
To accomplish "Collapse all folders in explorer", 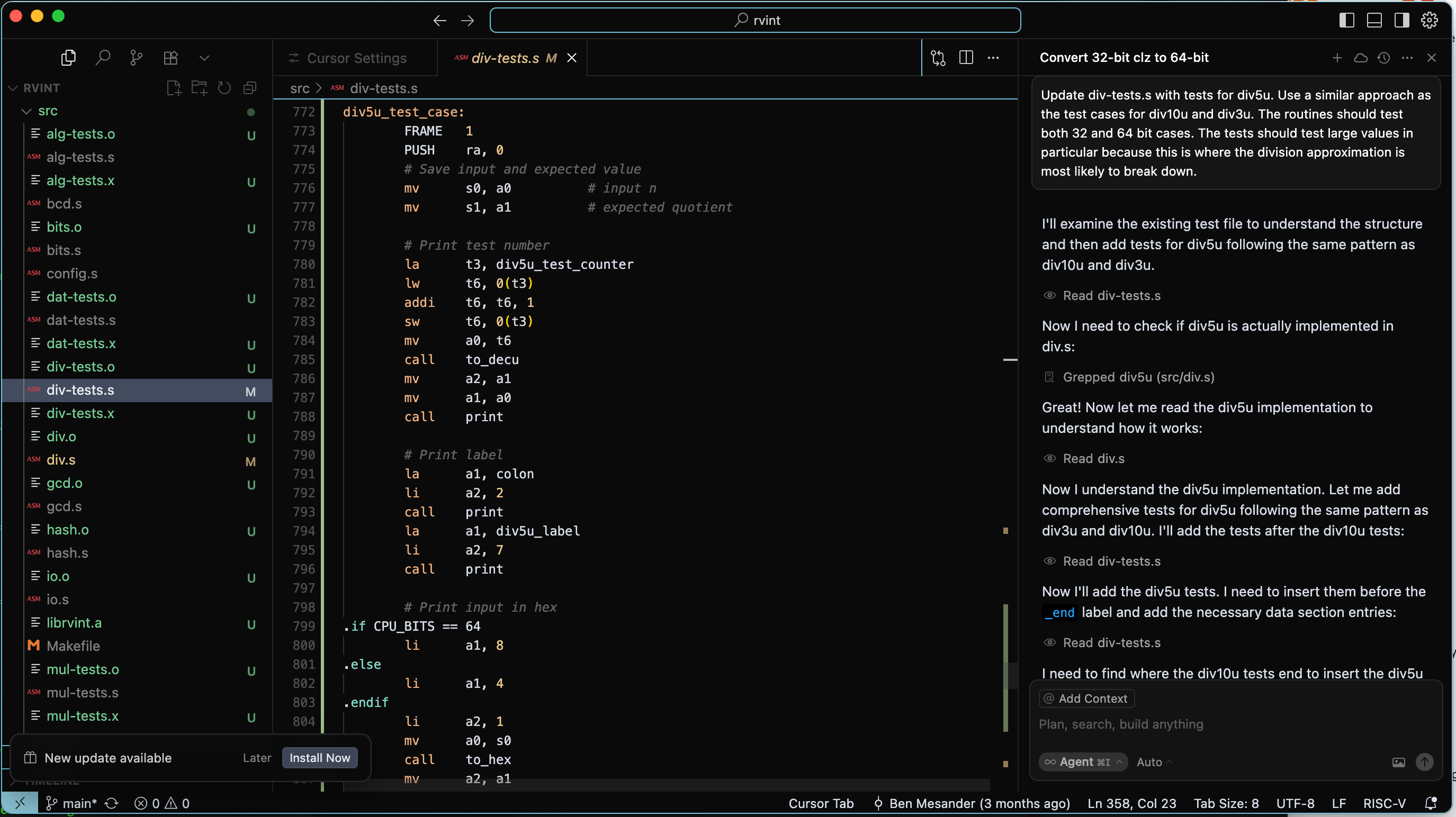I will point(250,88).
